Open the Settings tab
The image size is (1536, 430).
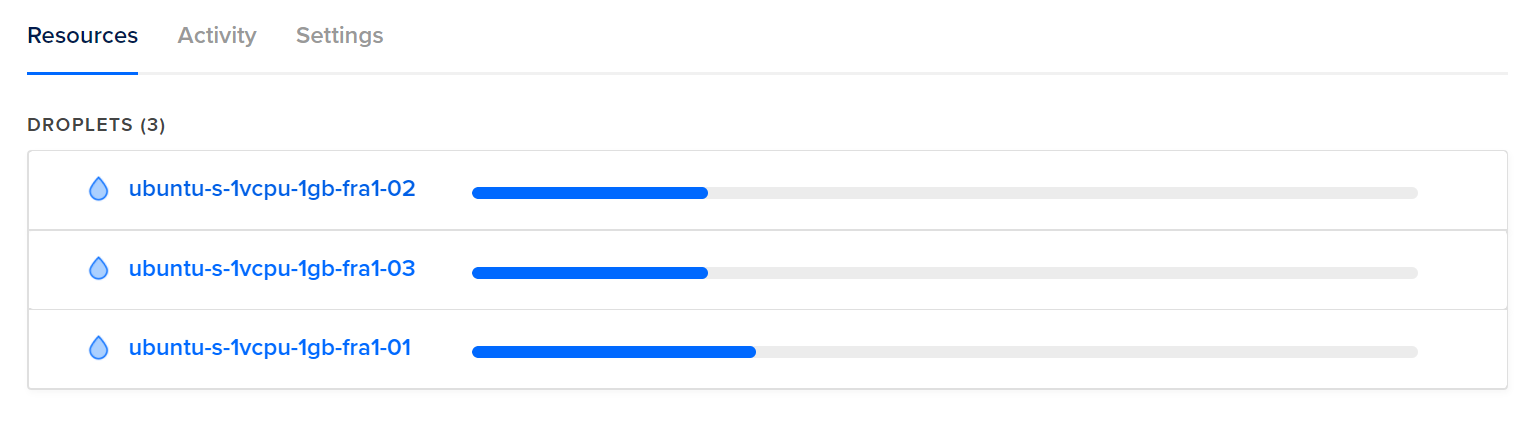[340, 36]
